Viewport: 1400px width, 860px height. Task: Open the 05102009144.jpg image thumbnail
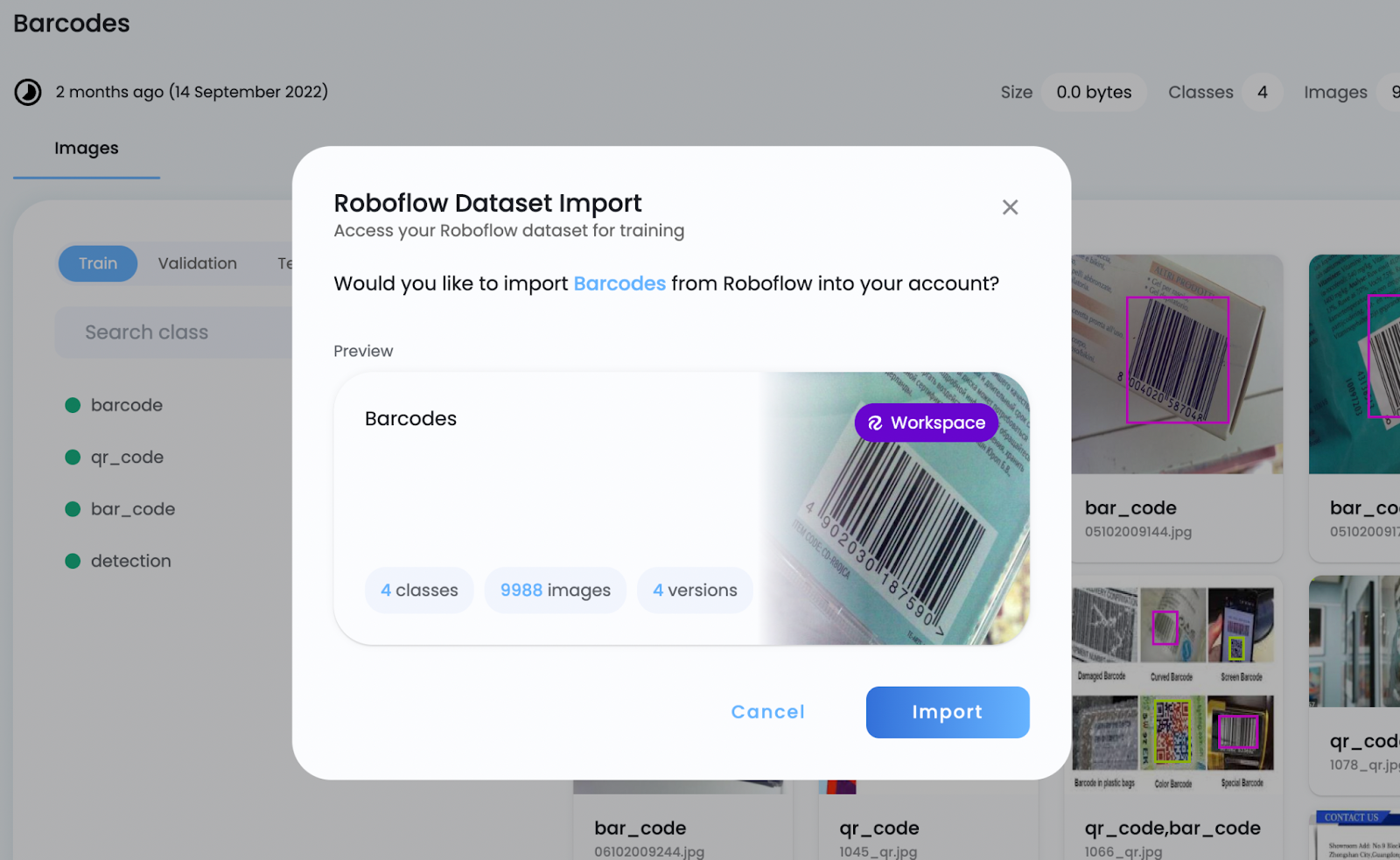[x=1177, y=364]
